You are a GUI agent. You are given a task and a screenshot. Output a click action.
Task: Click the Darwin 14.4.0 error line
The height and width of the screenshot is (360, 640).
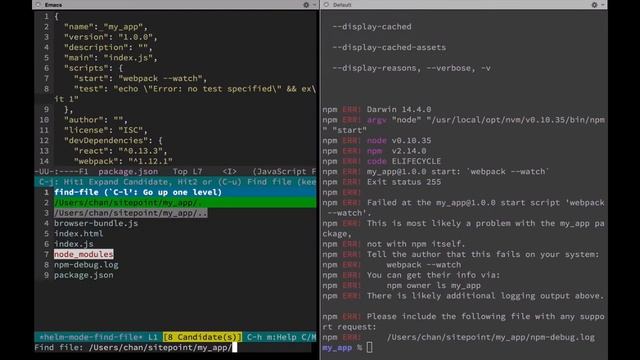point(376,109)
